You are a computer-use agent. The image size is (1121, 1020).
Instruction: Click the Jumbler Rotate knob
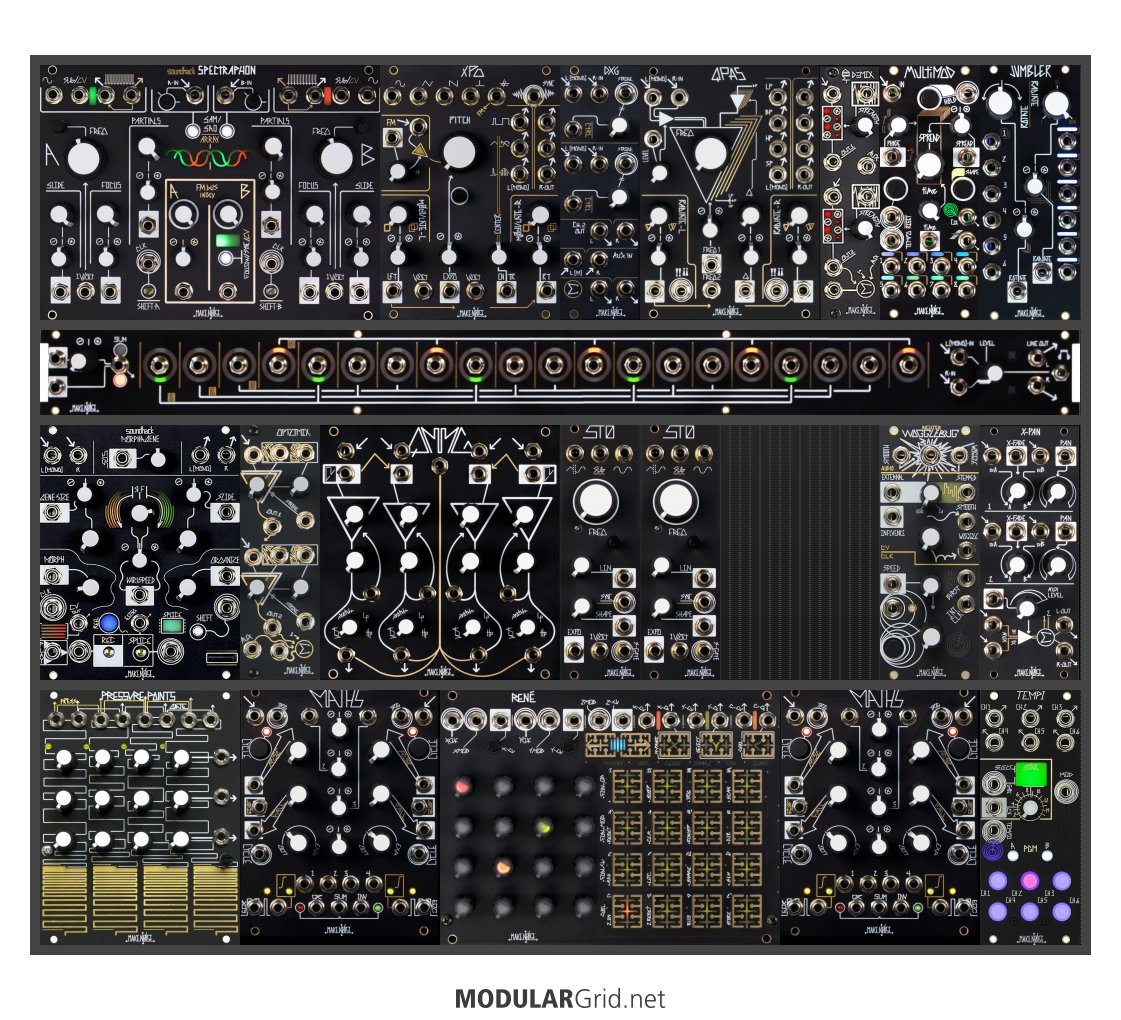tap(999, 101)
